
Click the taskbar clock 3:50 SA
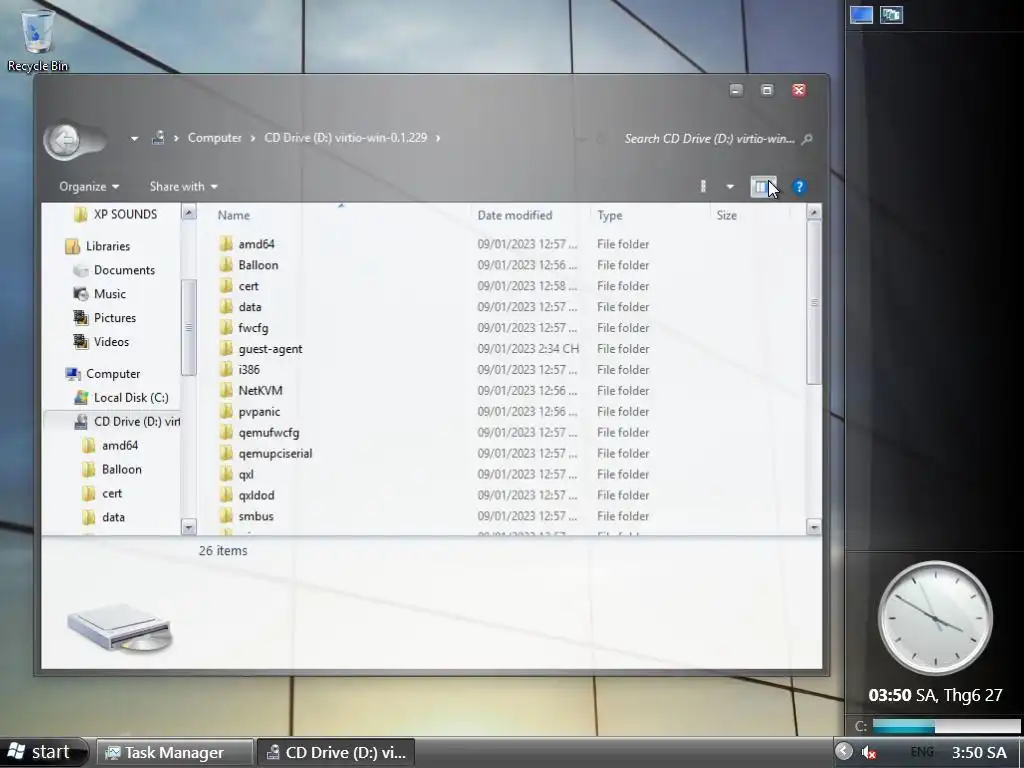point(979,752)
